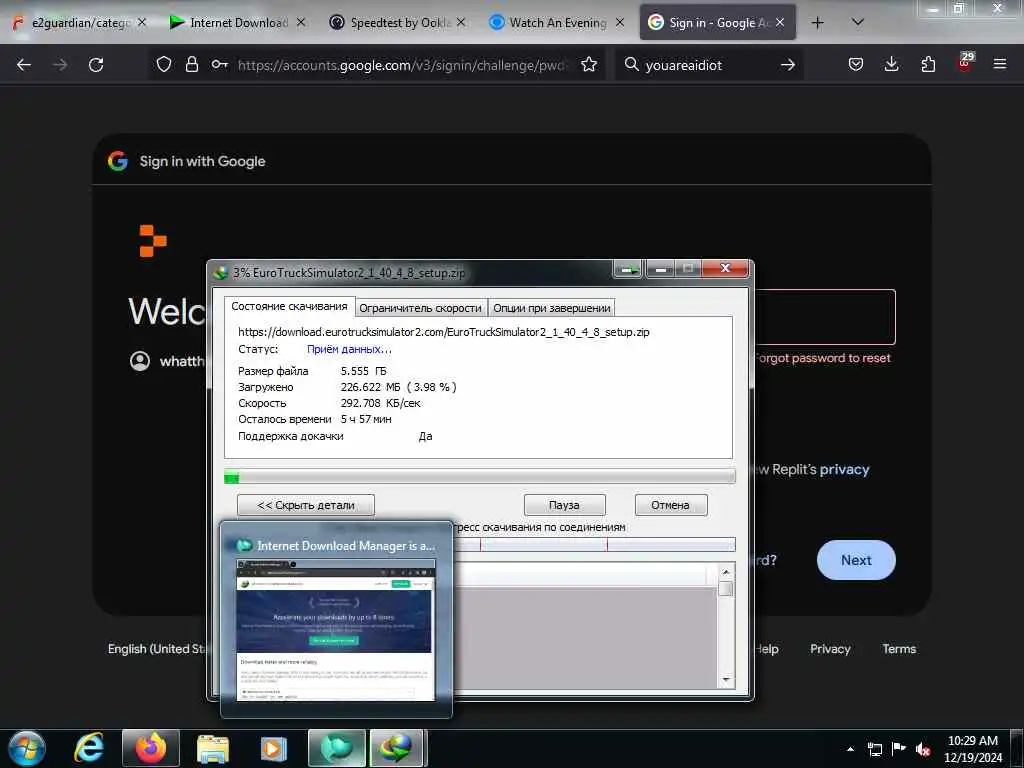
Task: Show hidden system tray icons
Action: 850,749
